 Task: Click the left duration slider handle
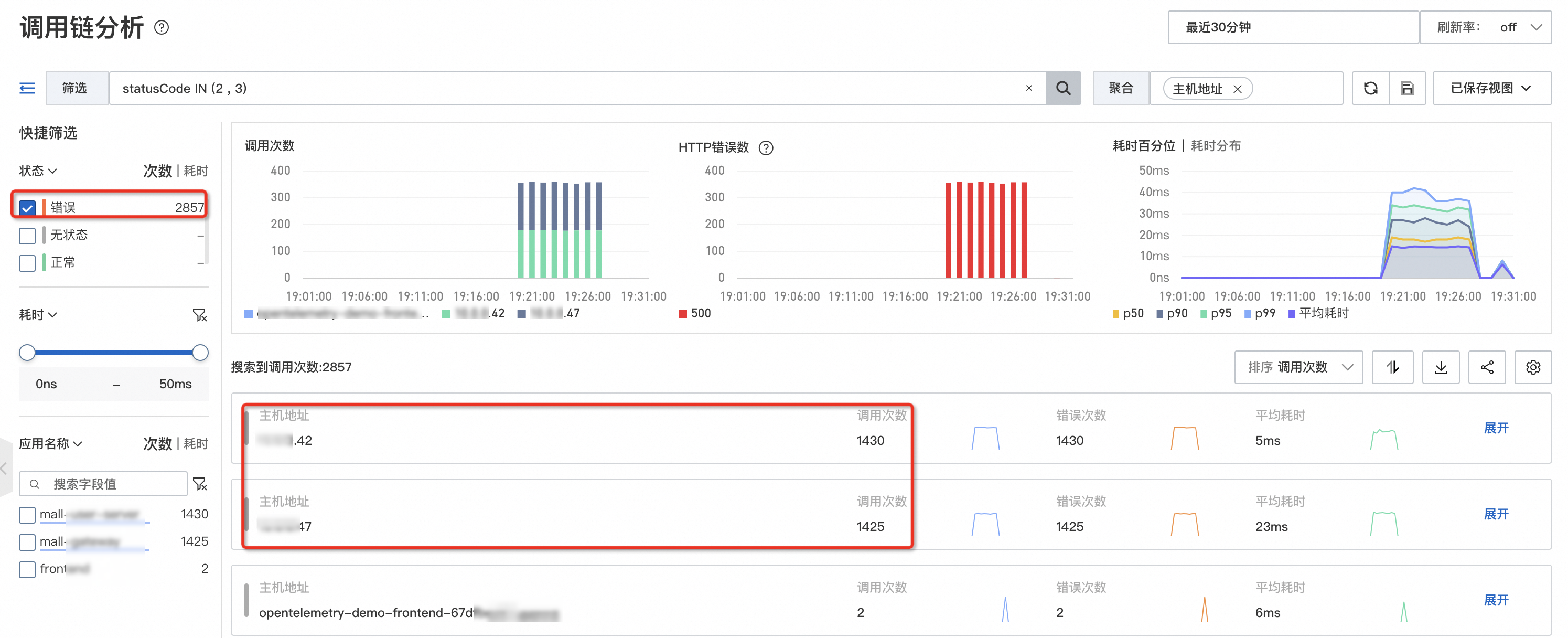pyautogui.click(x=27, y=353)
